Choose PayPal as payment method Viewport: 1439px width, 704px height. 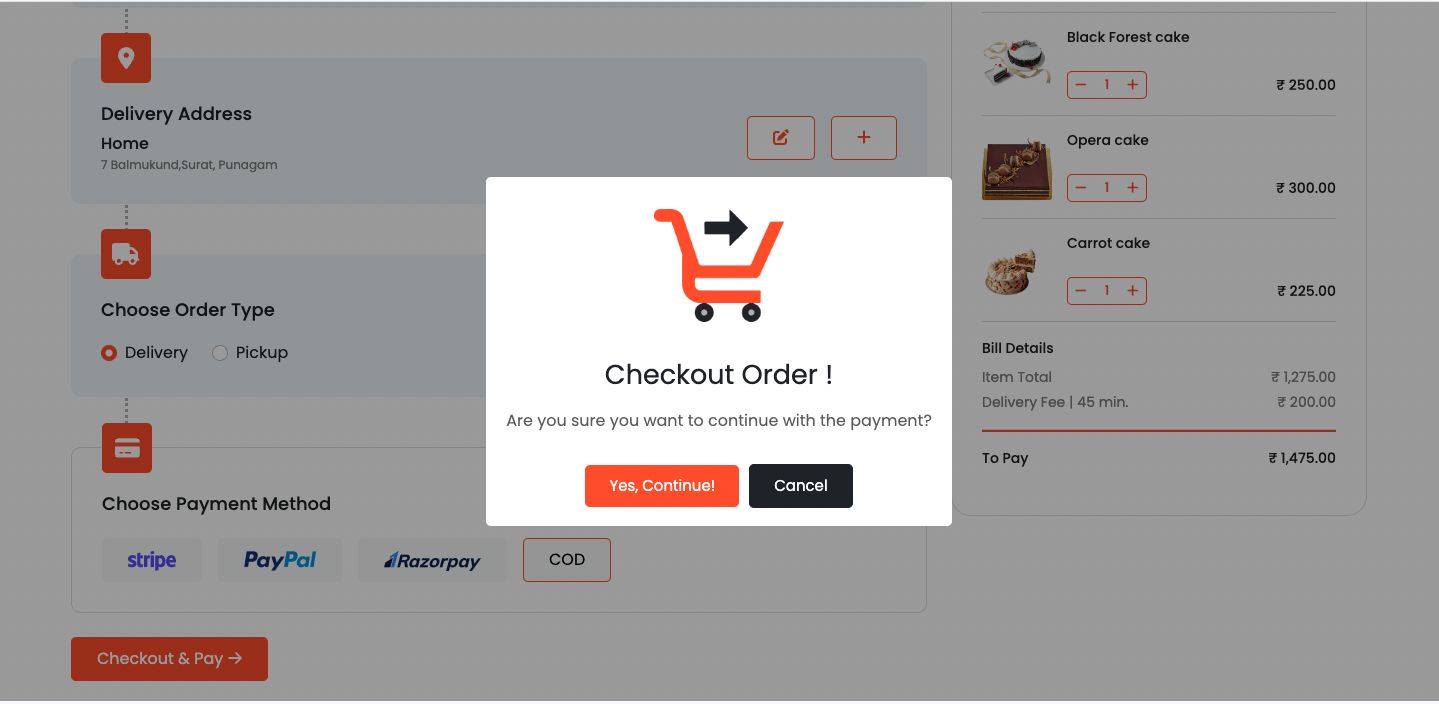280,560
